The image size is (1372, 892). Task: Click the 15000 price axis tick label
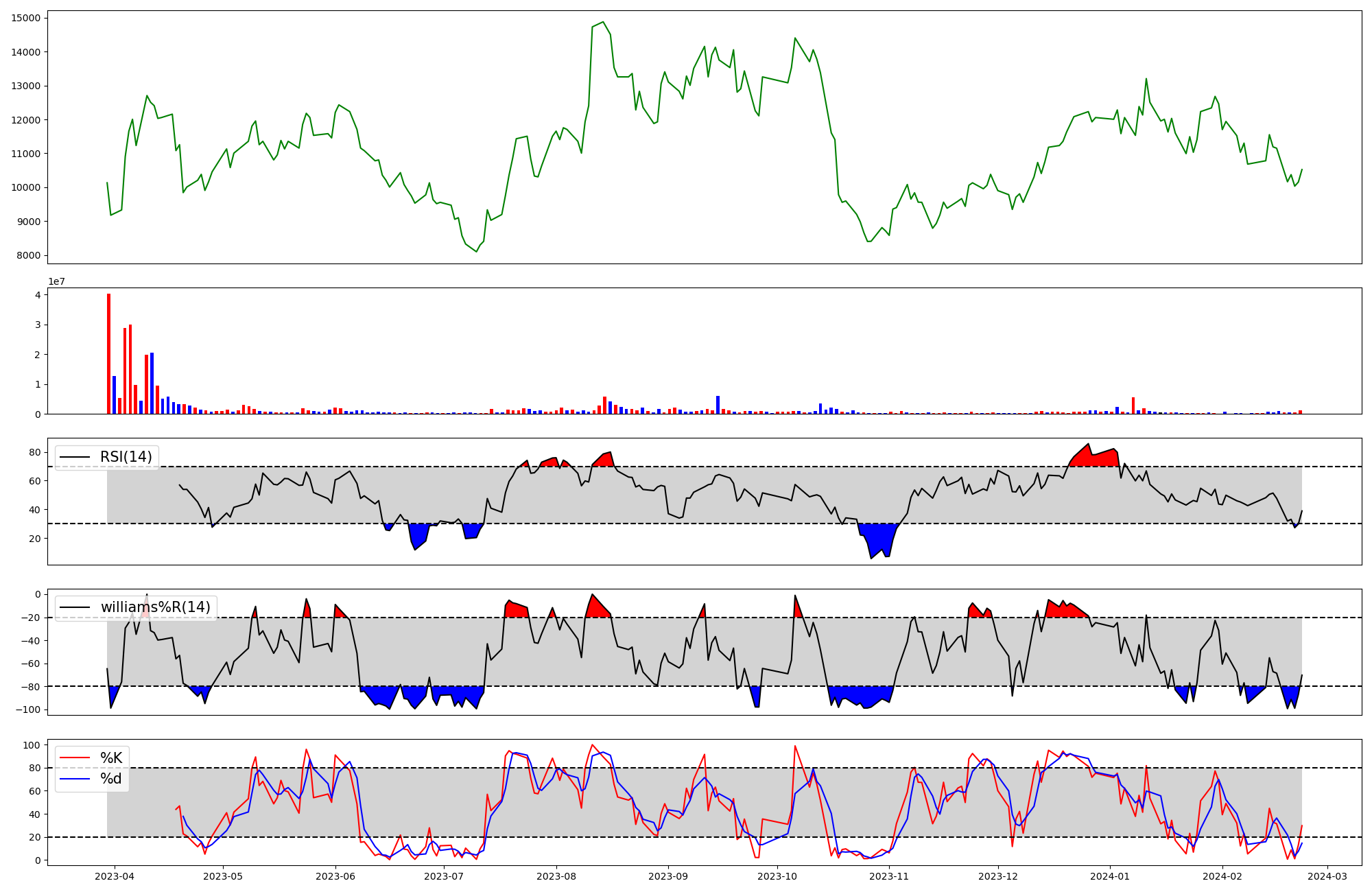click(x=26, y=18)
